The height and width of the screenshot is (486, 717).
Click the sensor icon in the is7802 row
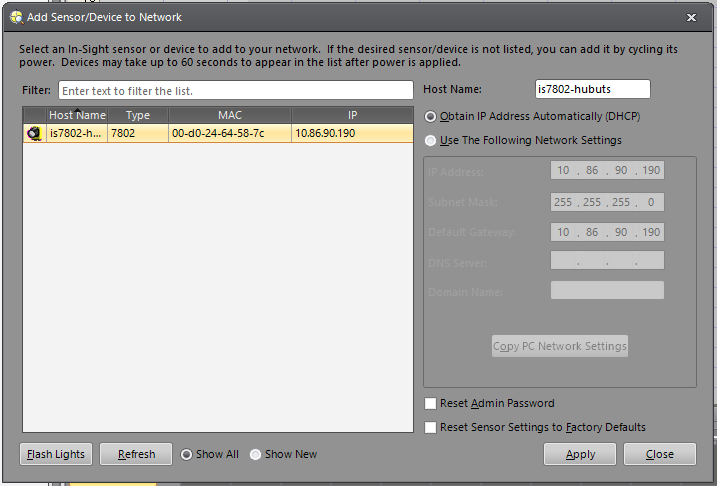coord(34,134)
